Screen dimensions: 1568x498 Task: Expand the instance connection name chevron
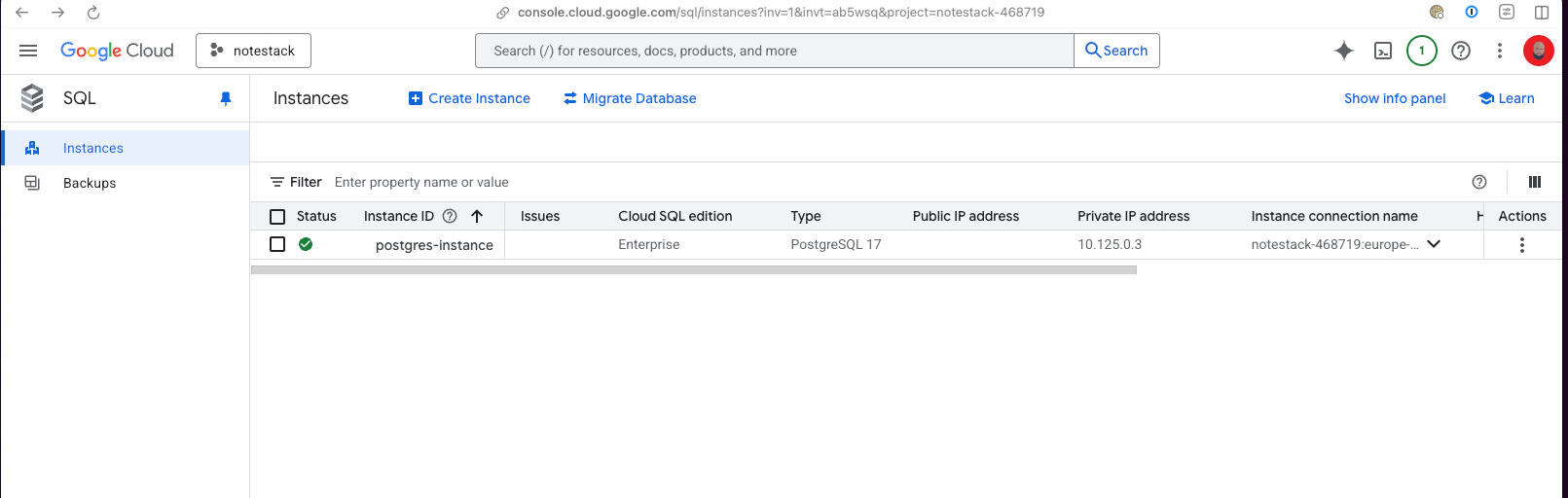[x=1434, y=244]
